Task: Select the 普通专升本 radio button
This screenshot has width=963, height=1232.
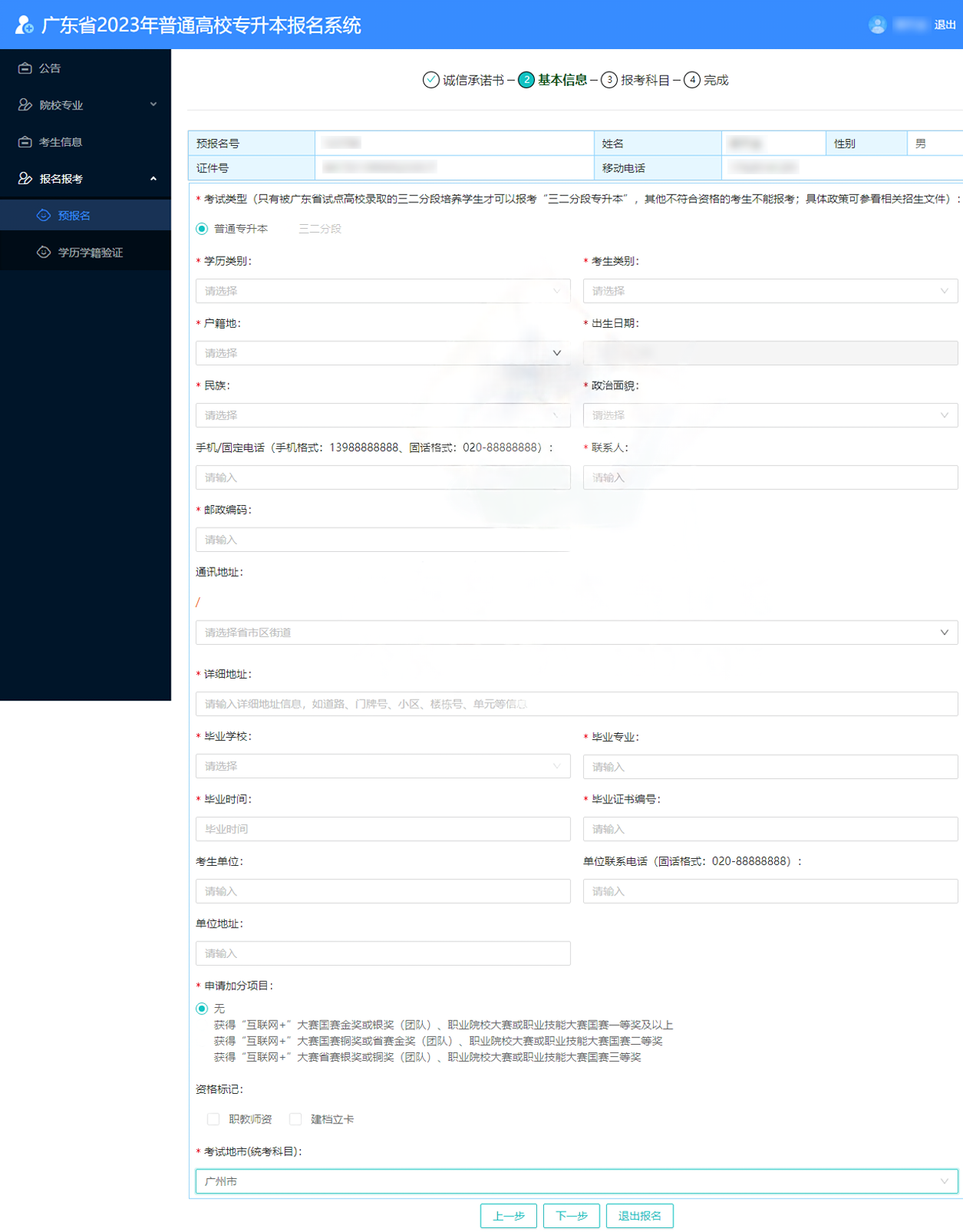Action: (x=202, y=229)
